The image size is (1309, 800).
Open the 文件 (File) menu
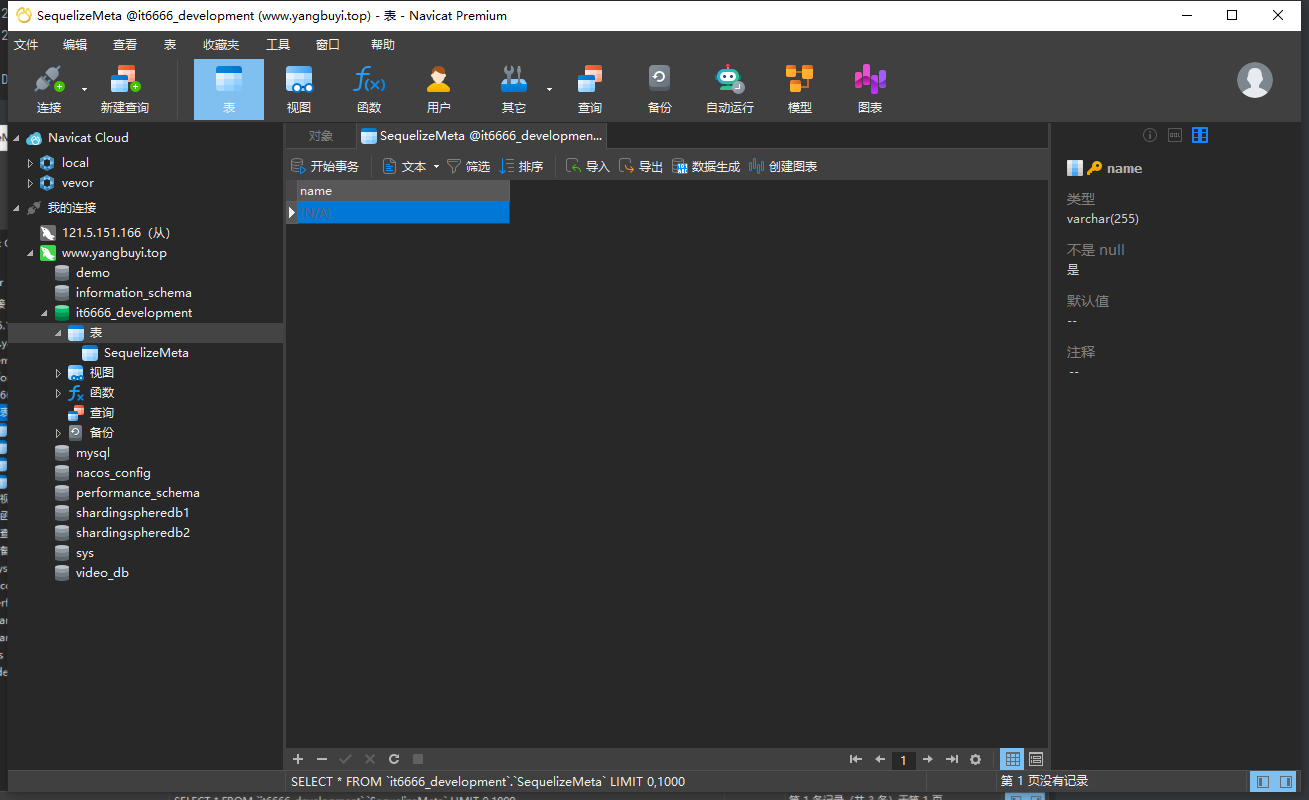(26, 45)
